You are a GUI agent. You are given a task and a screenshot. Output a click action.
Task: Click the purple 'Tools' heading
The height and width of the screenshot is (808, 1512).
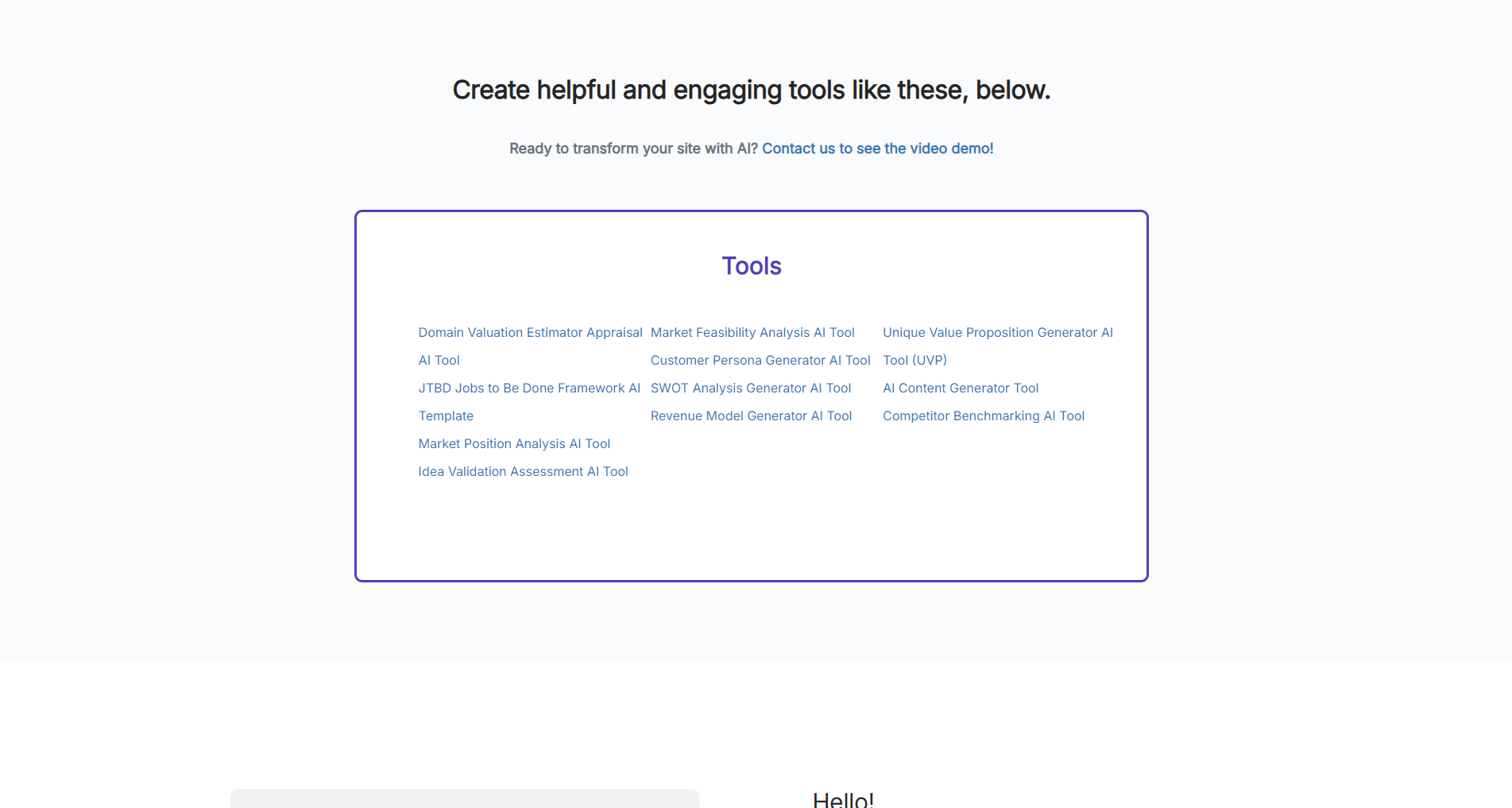click(x=751, y=266)
